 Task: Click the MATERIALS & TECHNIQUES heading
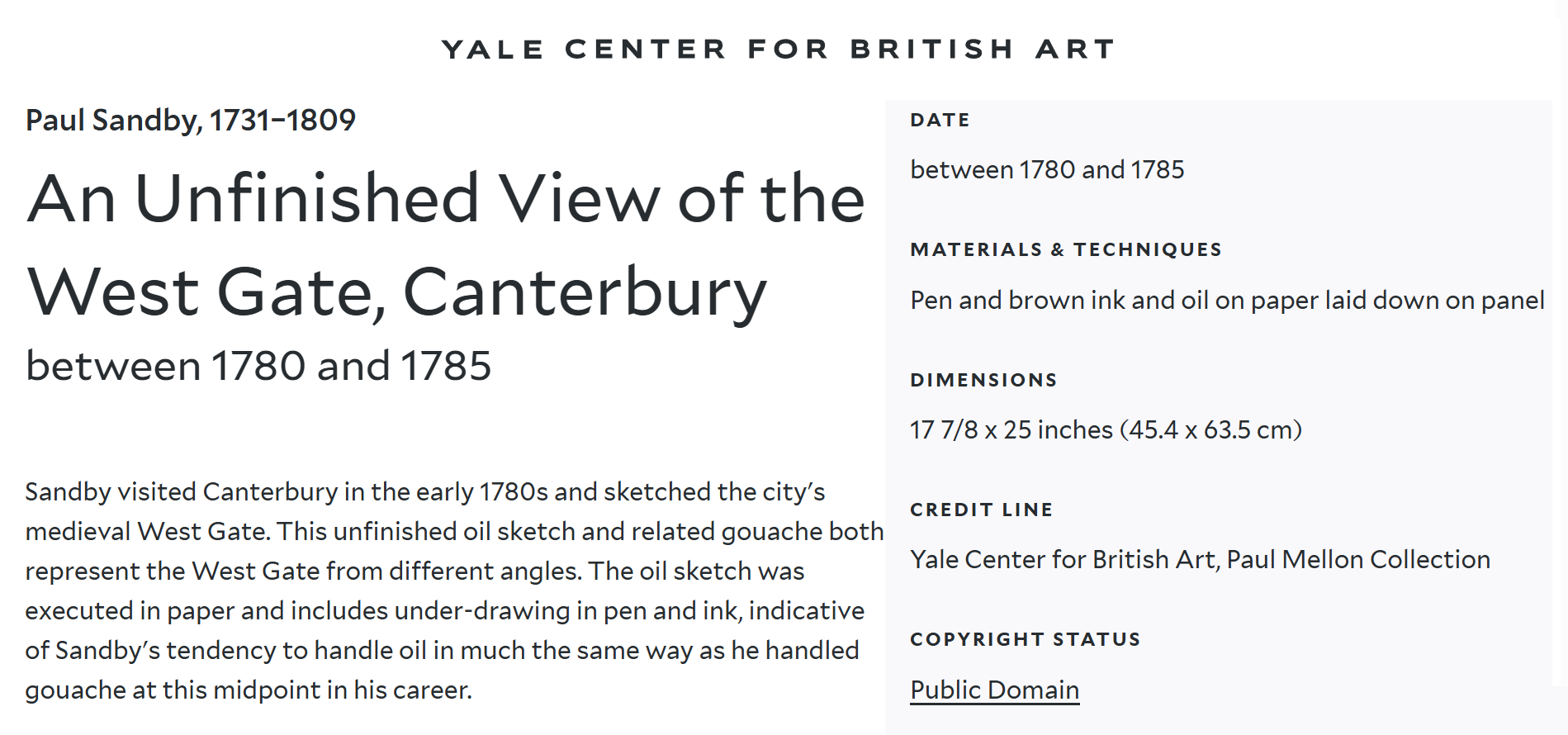pos(1066,249)
